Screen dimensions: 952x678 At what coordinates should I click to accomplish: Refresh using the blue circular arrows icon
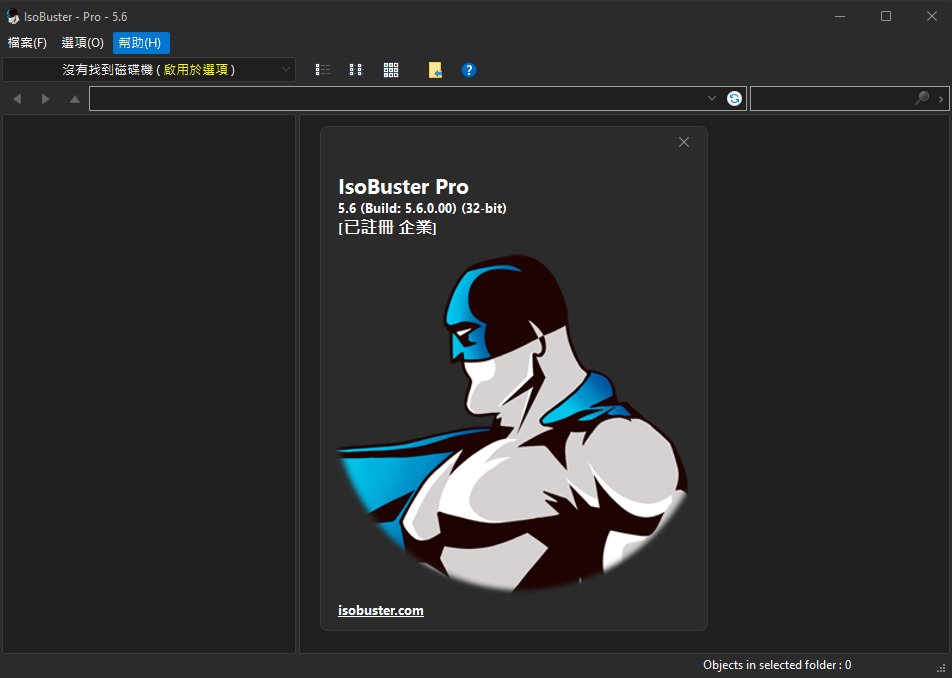[735, 98]
